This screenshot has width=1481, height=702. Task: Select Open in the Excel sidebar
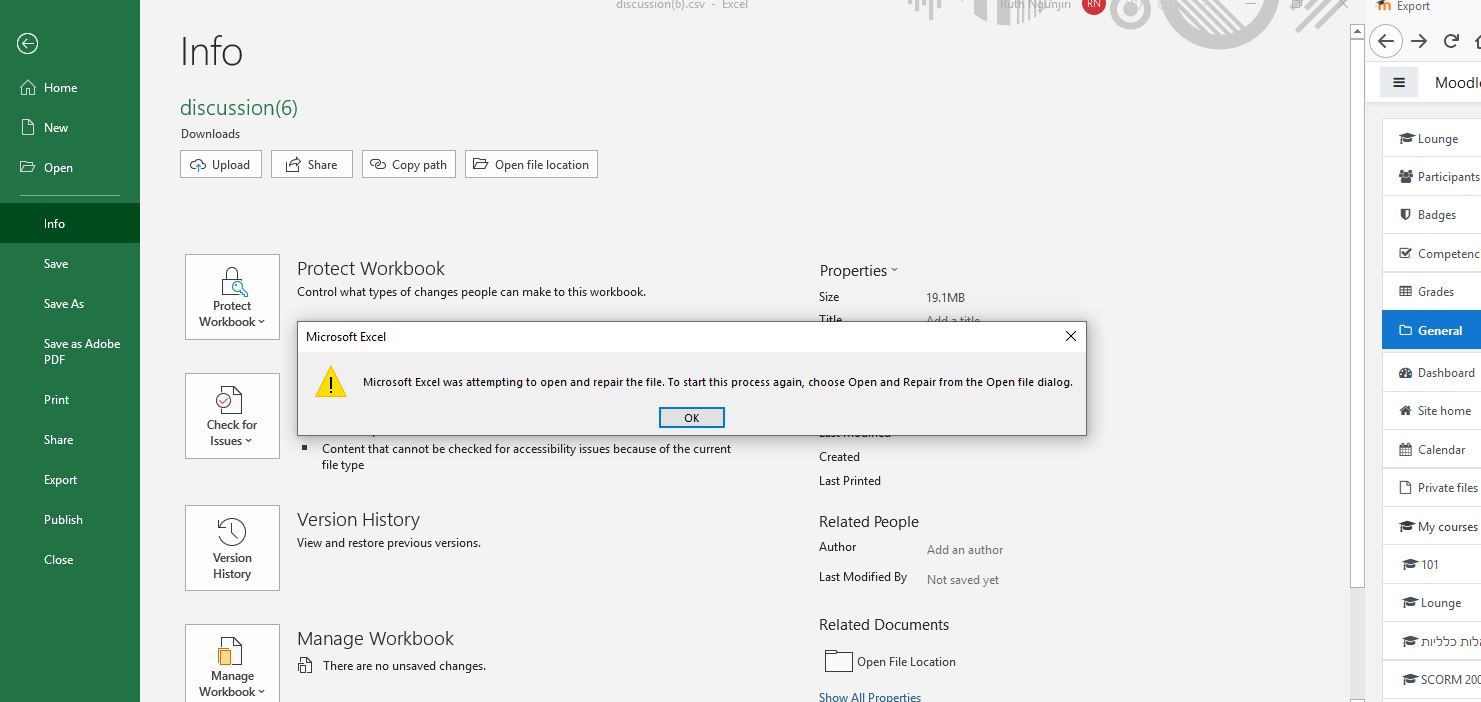click(70, 168)
